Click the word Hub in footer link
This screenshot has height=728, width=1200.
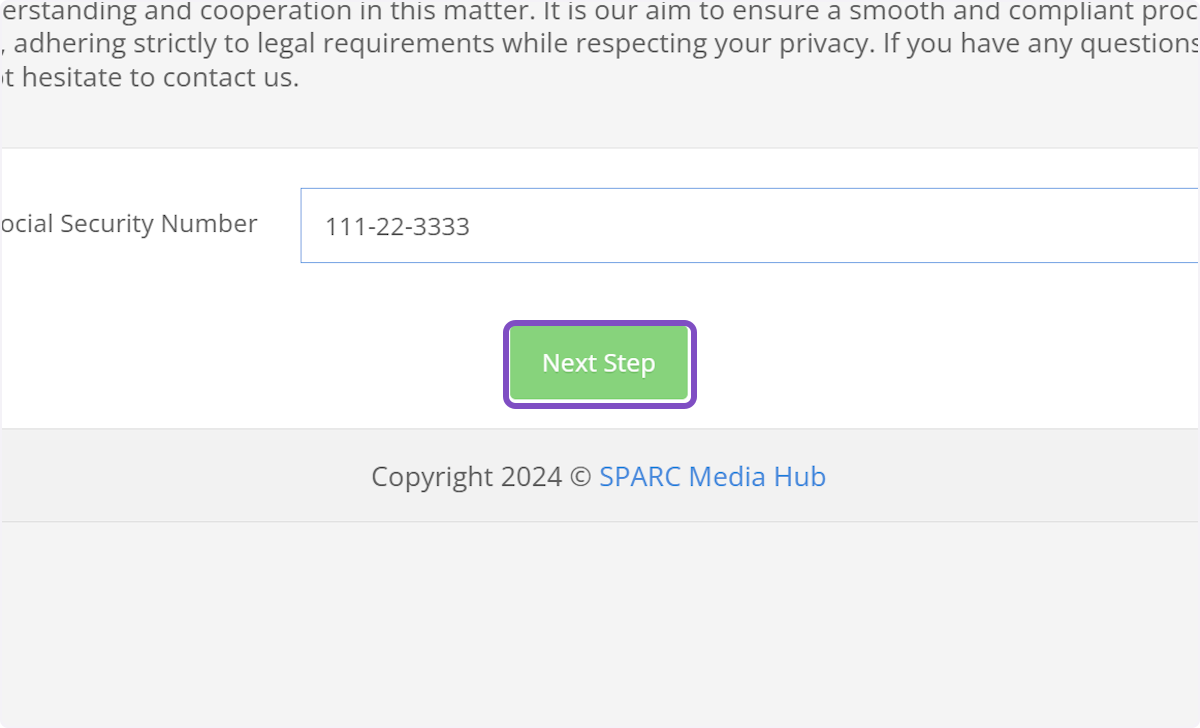[x=800, y=477]
